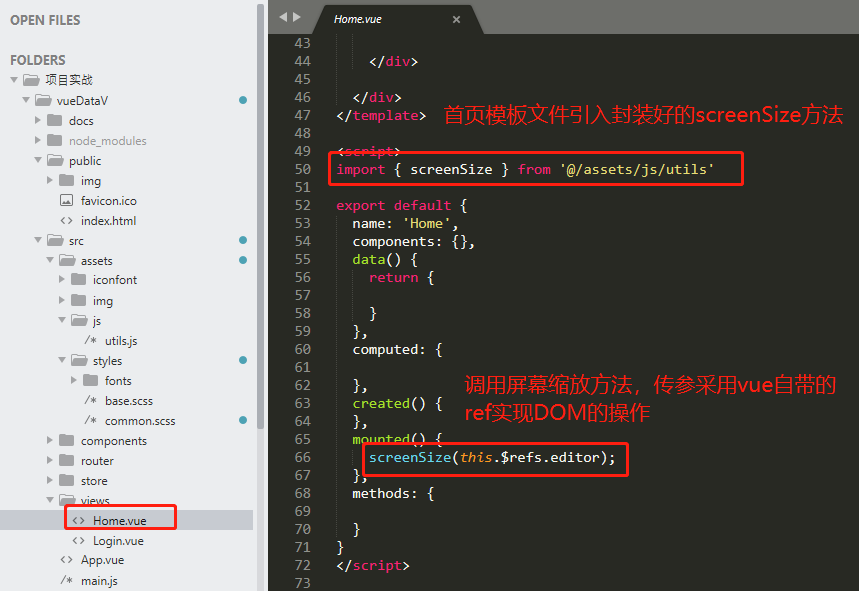Click the base.scss file type icon

tap(90, 400)
